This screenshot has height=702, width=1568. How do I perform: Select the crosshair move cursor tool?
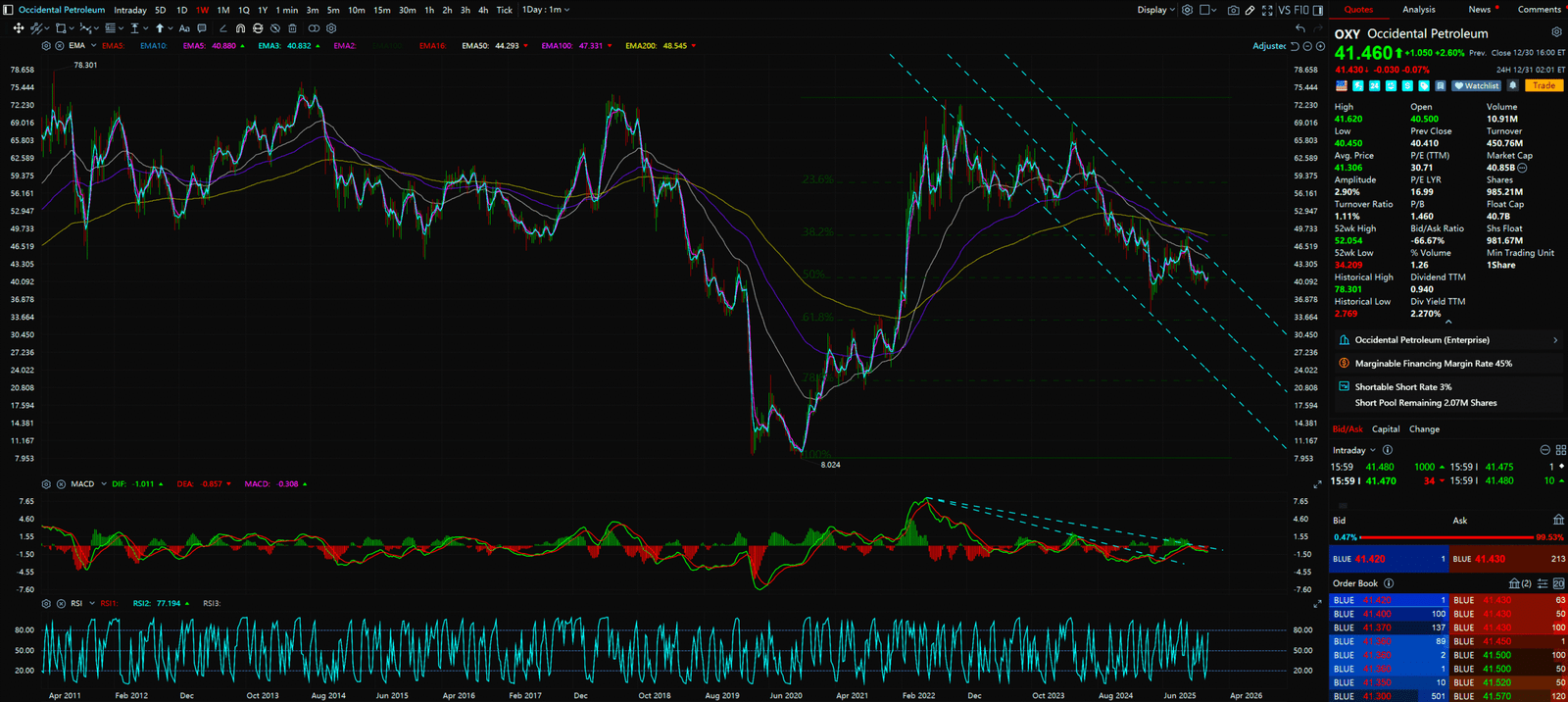click(18, 28)
